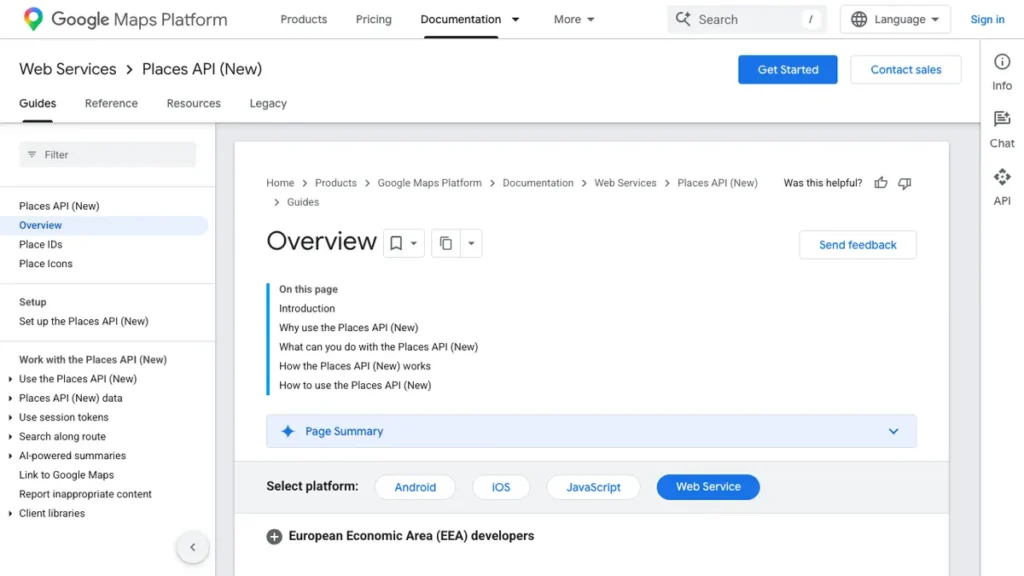
Task: Click the search sparkle icon
Action: coord(682,19)
